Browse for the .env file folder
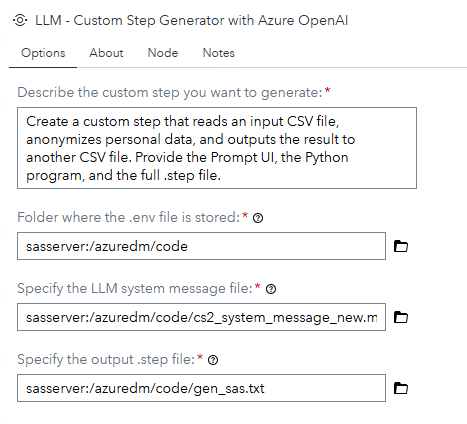 pyautogui.click(x=401, y=246)
